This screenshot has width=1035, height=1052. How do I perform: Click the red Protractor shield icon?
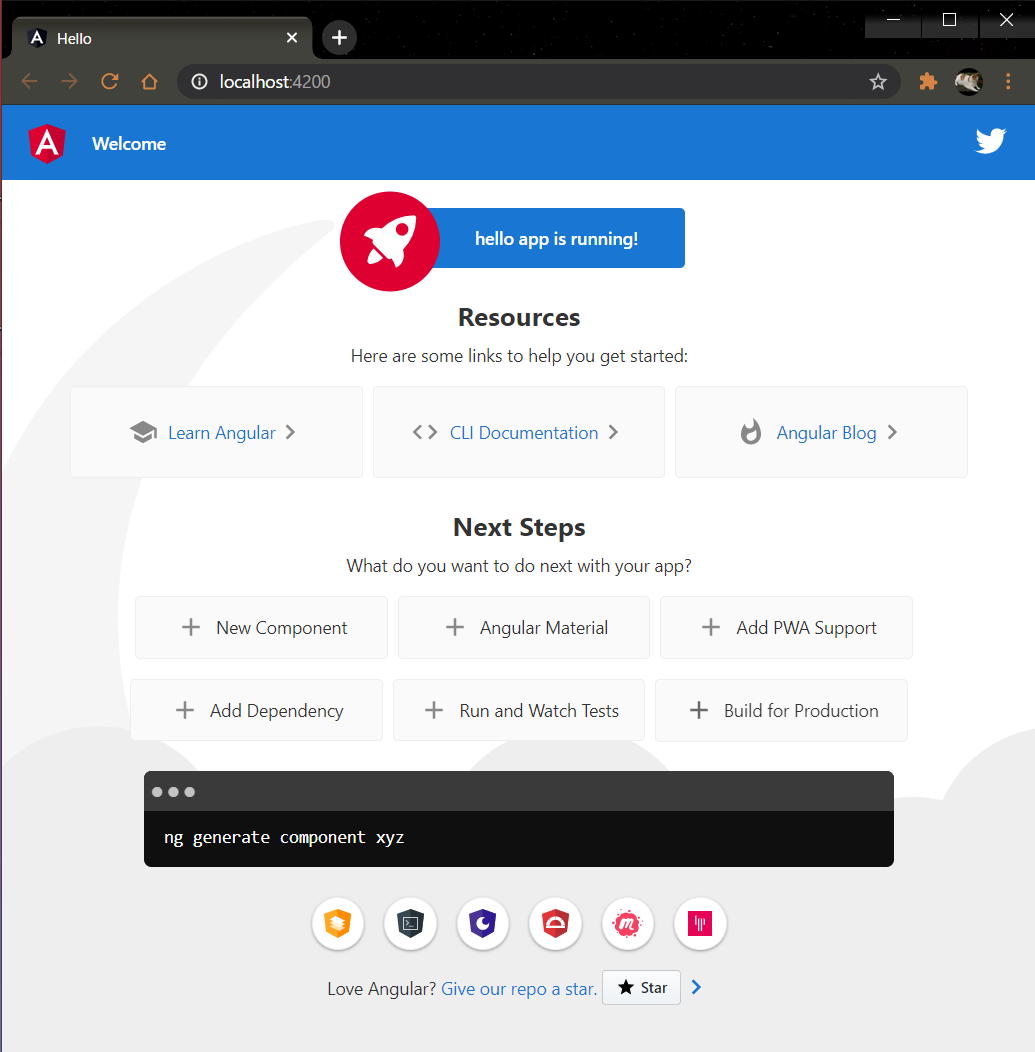555,924
